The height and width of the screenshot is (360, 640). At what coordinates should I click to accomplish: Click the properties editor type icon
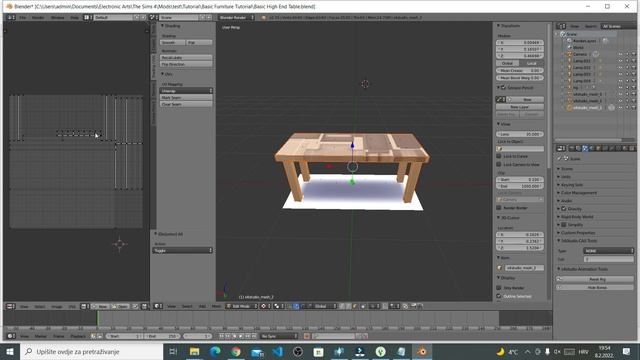561,149
